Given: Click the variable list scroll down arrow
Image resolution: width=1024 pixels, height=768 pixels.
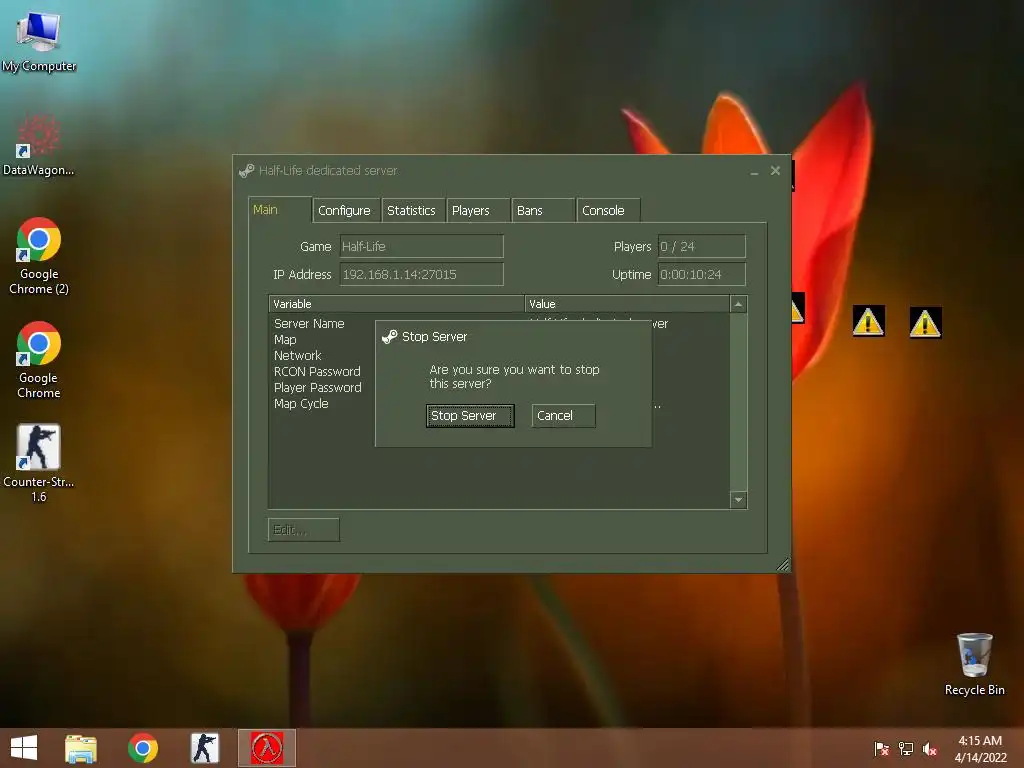Looking at the screenshot, I should point(738,500).
